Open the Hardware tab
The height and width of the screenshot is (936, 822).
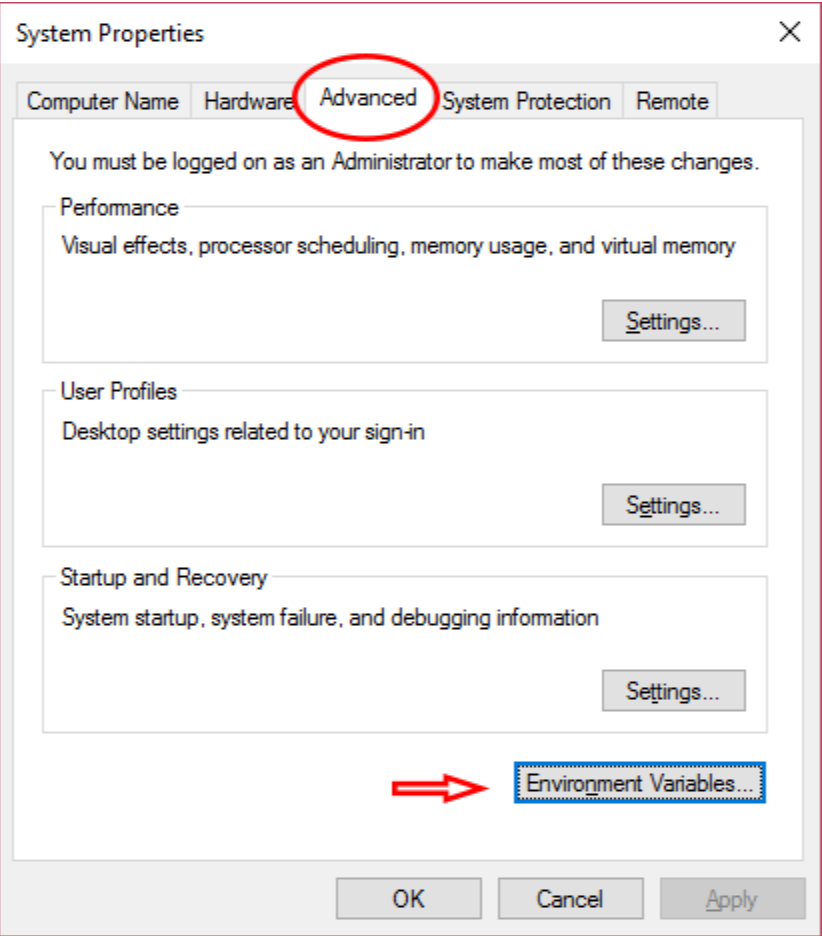coord(247,101)
